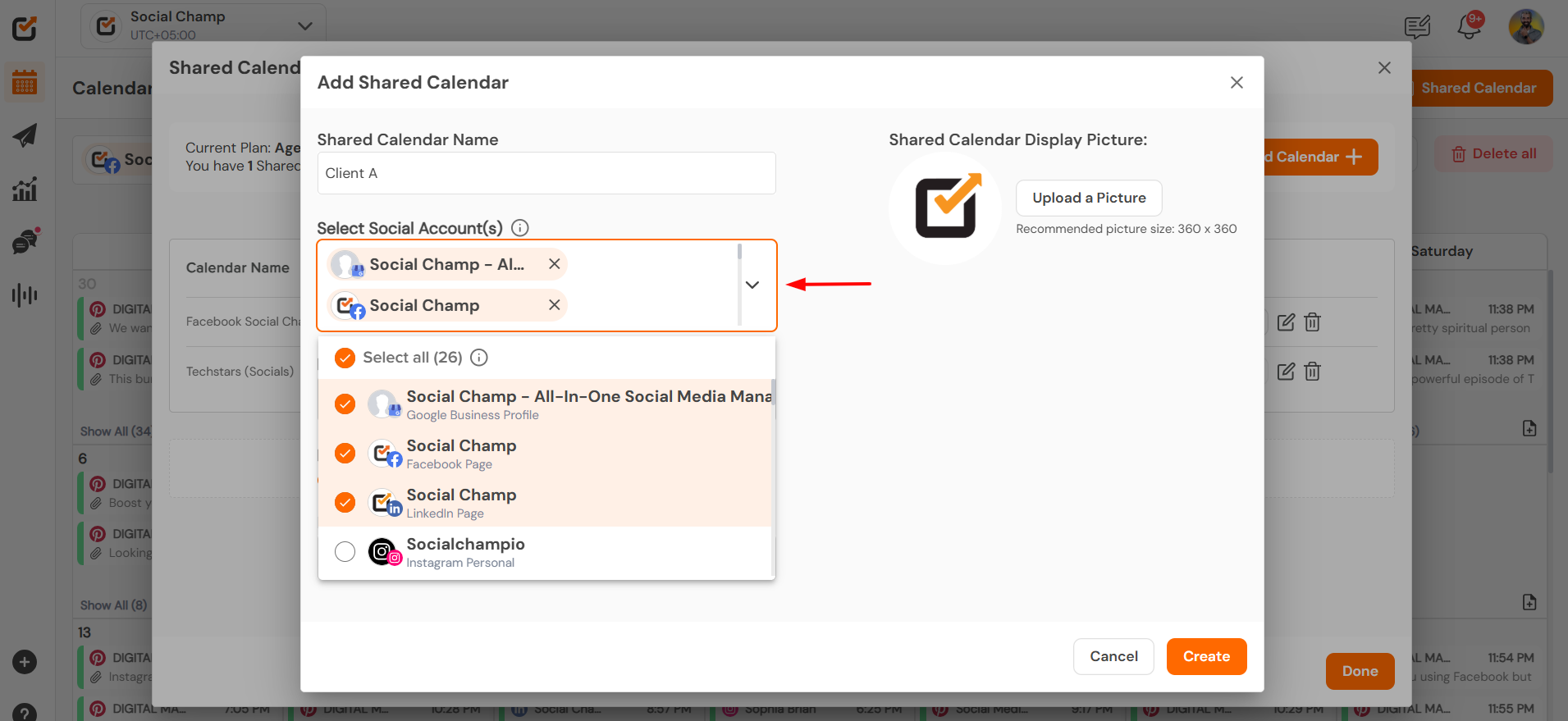Open the Engage chat bubbles icon
The image size is (1568, 721).
(25, 241)
